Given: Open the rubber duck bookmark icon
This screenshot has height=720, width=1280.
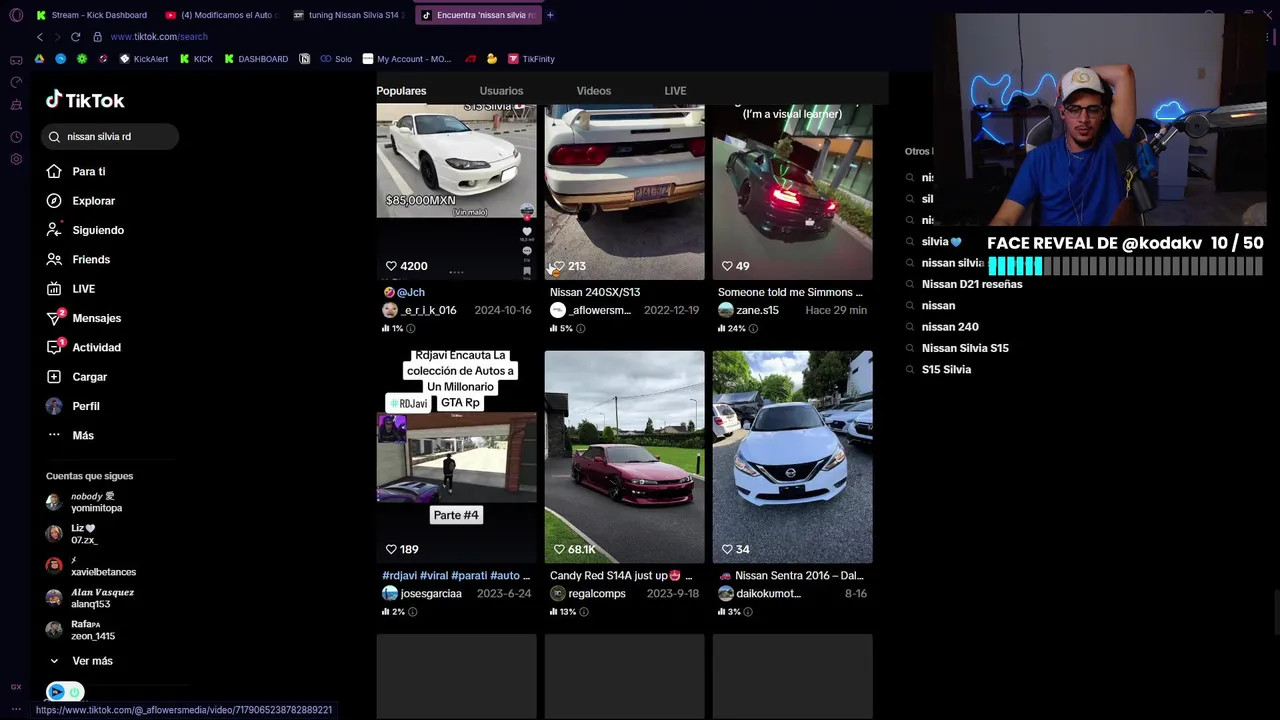Looking at the screenshot, I should click(492, 59).
